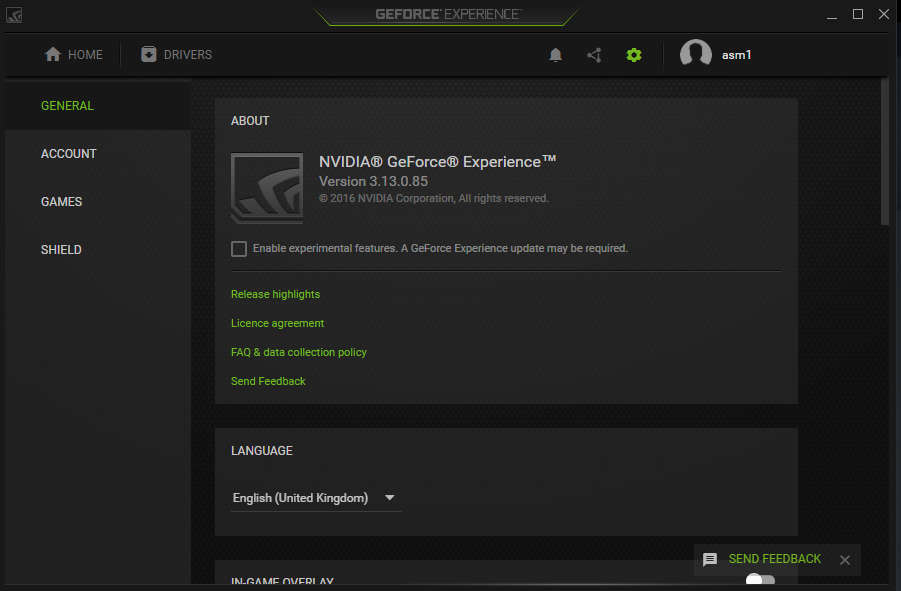Screen dimensions: 901x591
Task: Click the ABOUT section heading
Action: pyautogui.click(x=250, y=121)
